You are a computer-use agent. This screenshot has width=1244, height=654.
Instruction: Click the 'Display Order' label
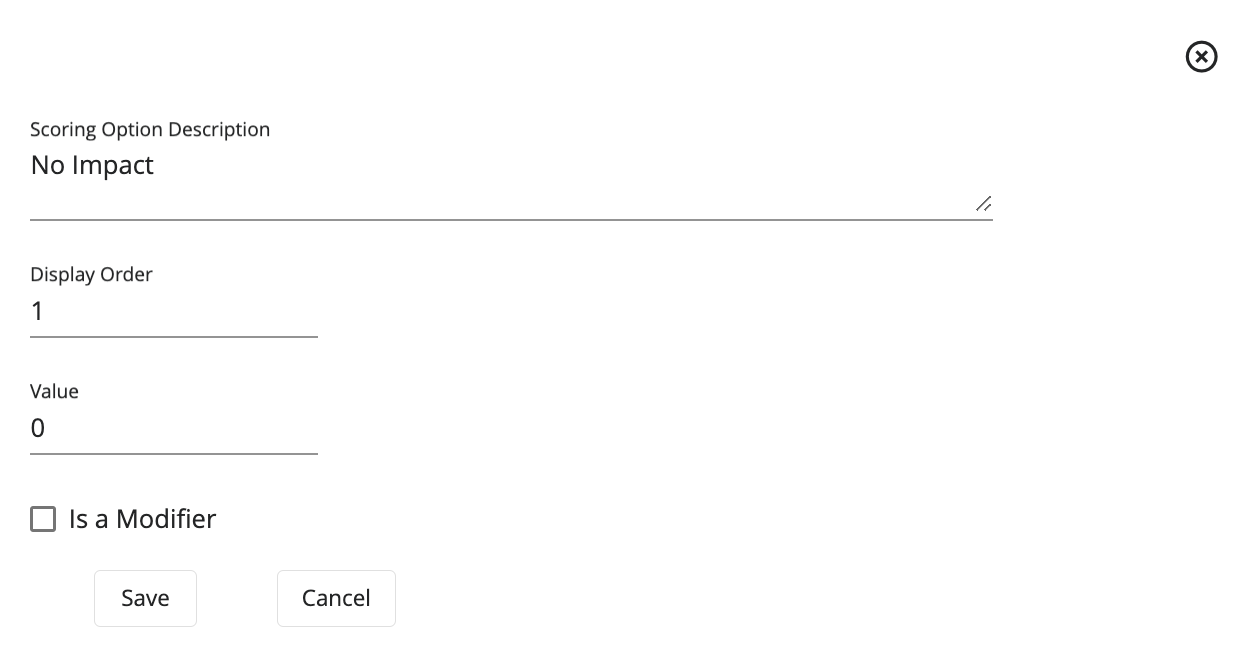(91, 274)
